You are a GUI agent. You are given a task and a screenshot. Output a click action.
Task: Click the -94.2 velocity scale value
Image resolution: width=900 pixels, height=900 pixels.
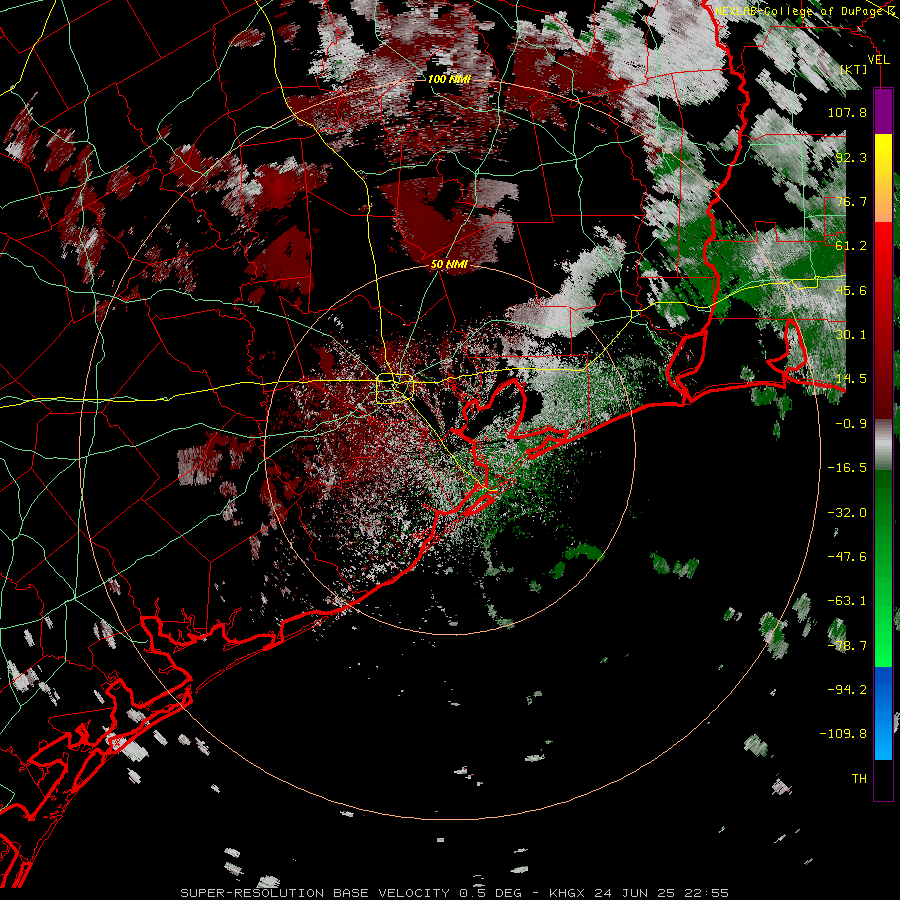coord(847,690)
